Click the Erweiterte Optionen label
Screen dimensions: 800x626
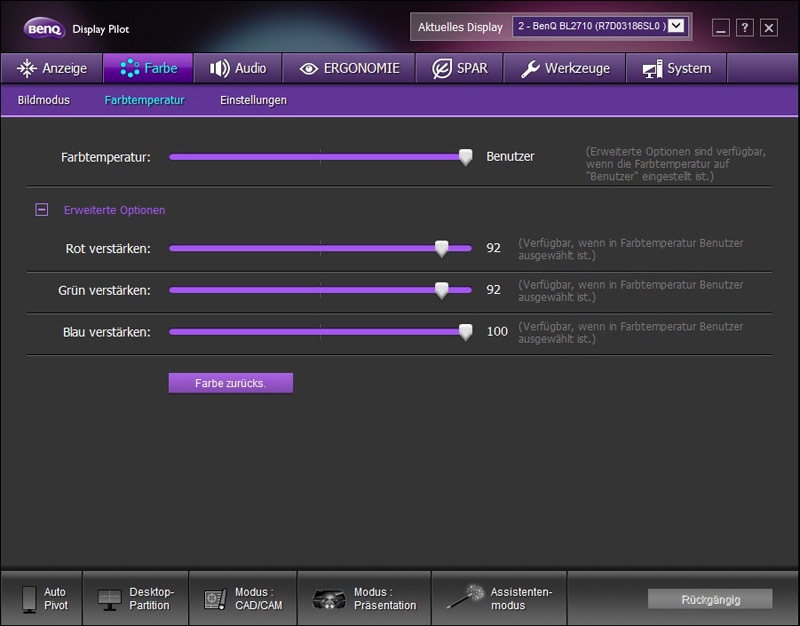pos(114,210)
